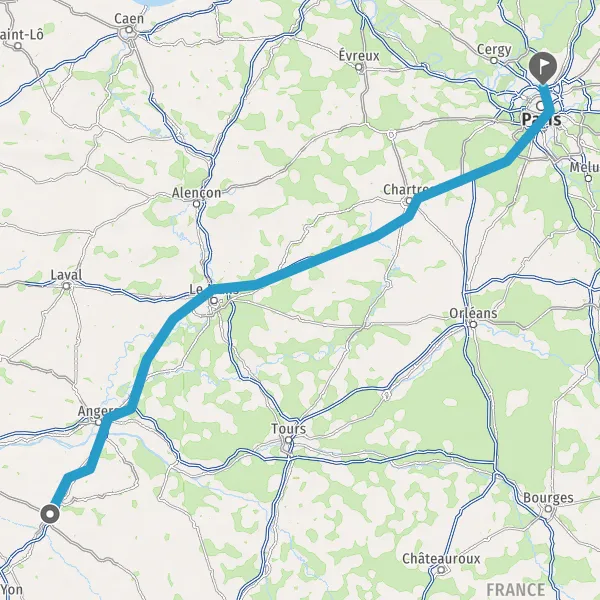Click the route origin circle marker
Image resolution: width=600 pixels, height=600 pixels.
pyautogui.click(x=50, y=514)
